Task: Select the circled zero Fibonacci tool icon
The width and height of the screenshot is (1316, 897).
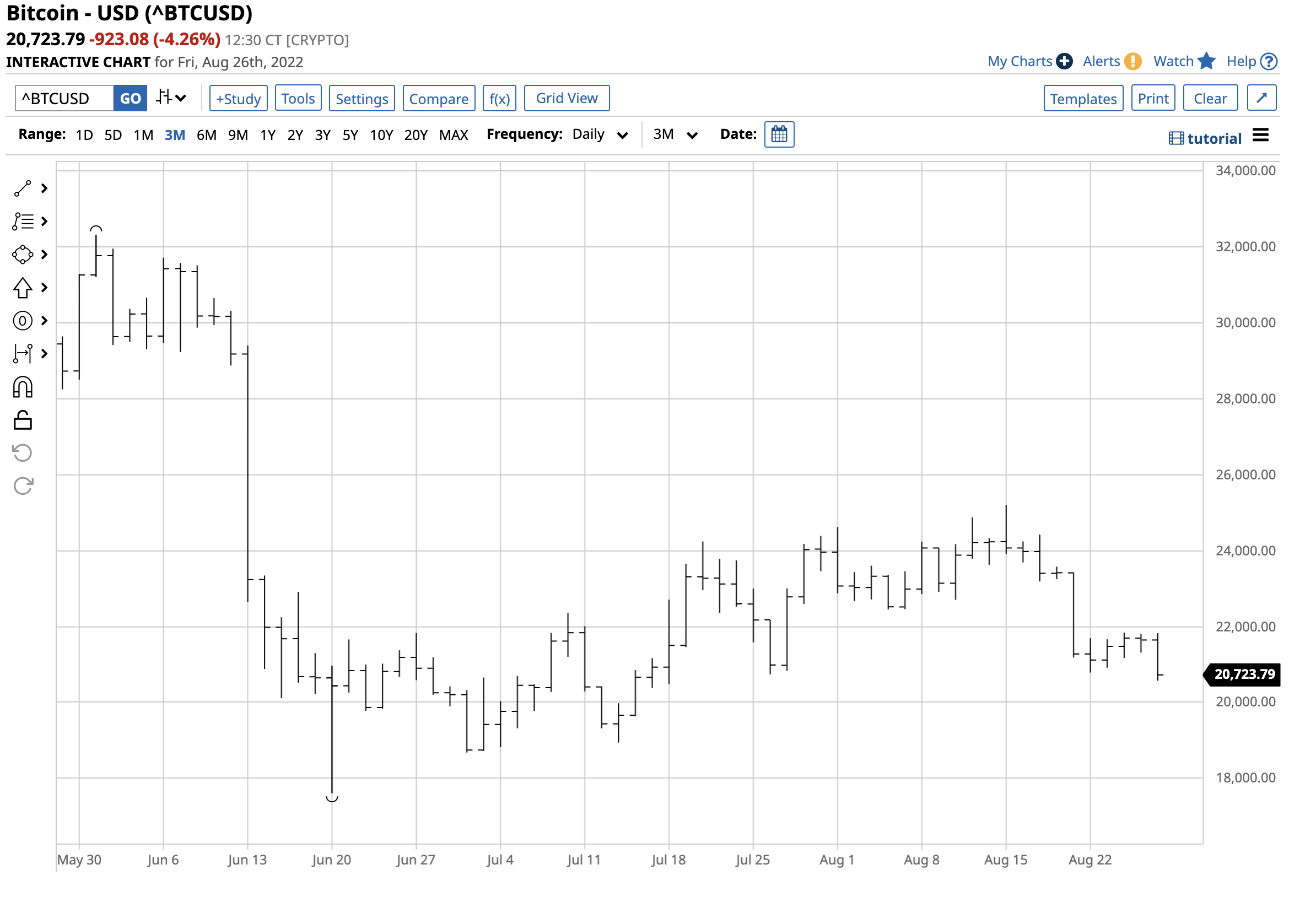Action: (x=23, y=322)
